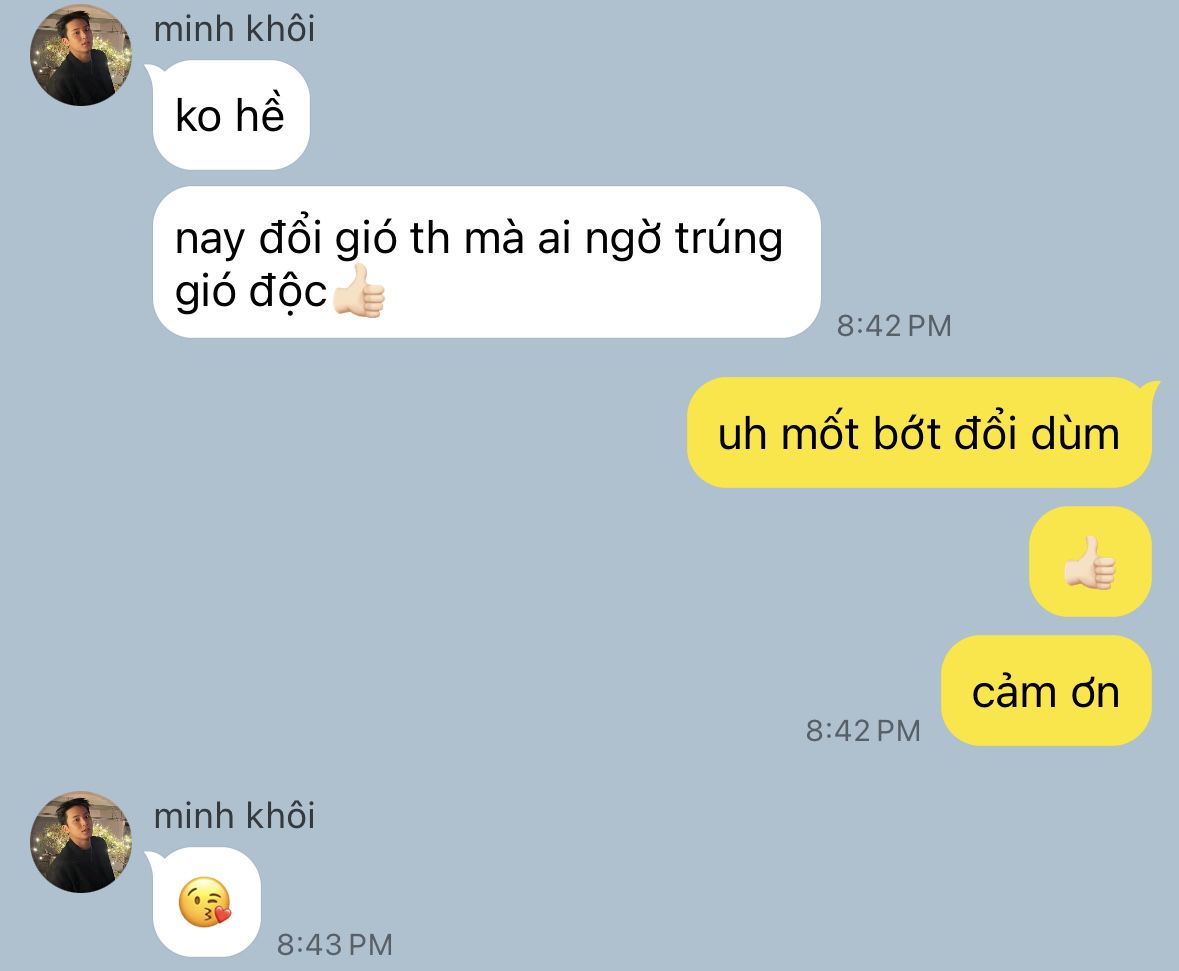Click the words 'gió độc' in message
The width and height of the screenshot is (1179, 971).
251,291
